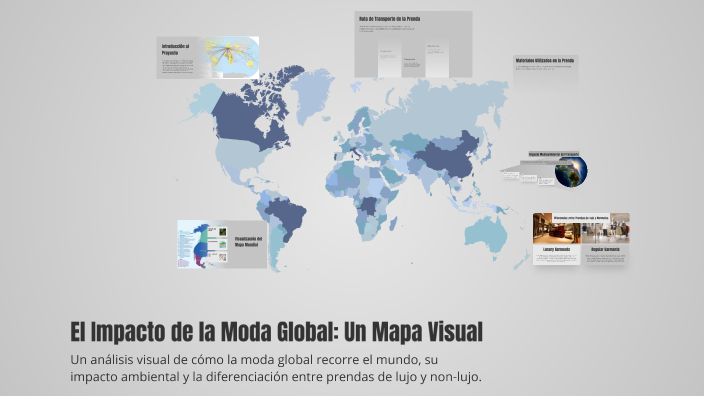Open the "Introducción al Proyecto" heading
This screenshot has width=704, height=396.
tap(176, 49)
